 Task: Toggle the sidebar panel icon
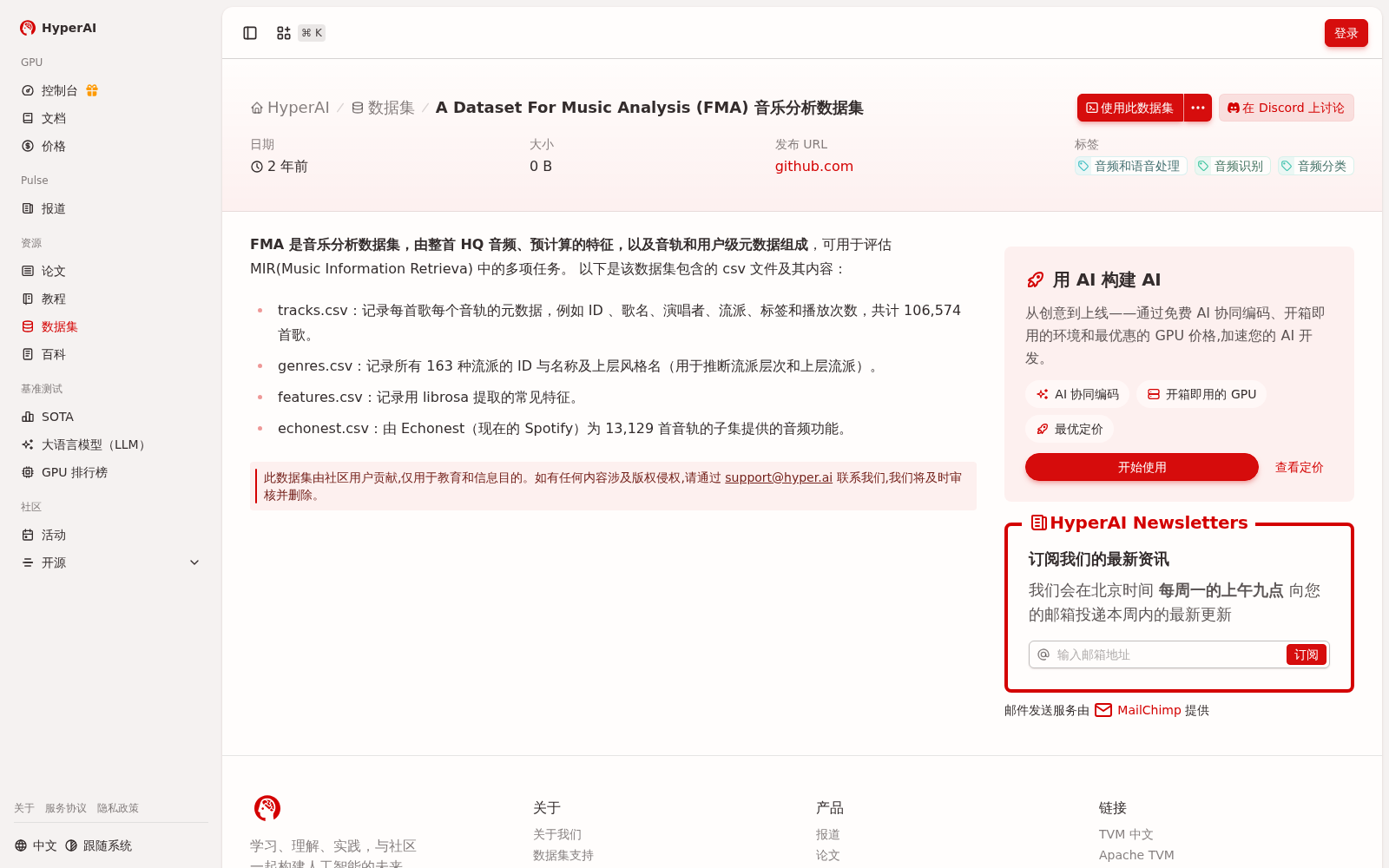point(250,33)
